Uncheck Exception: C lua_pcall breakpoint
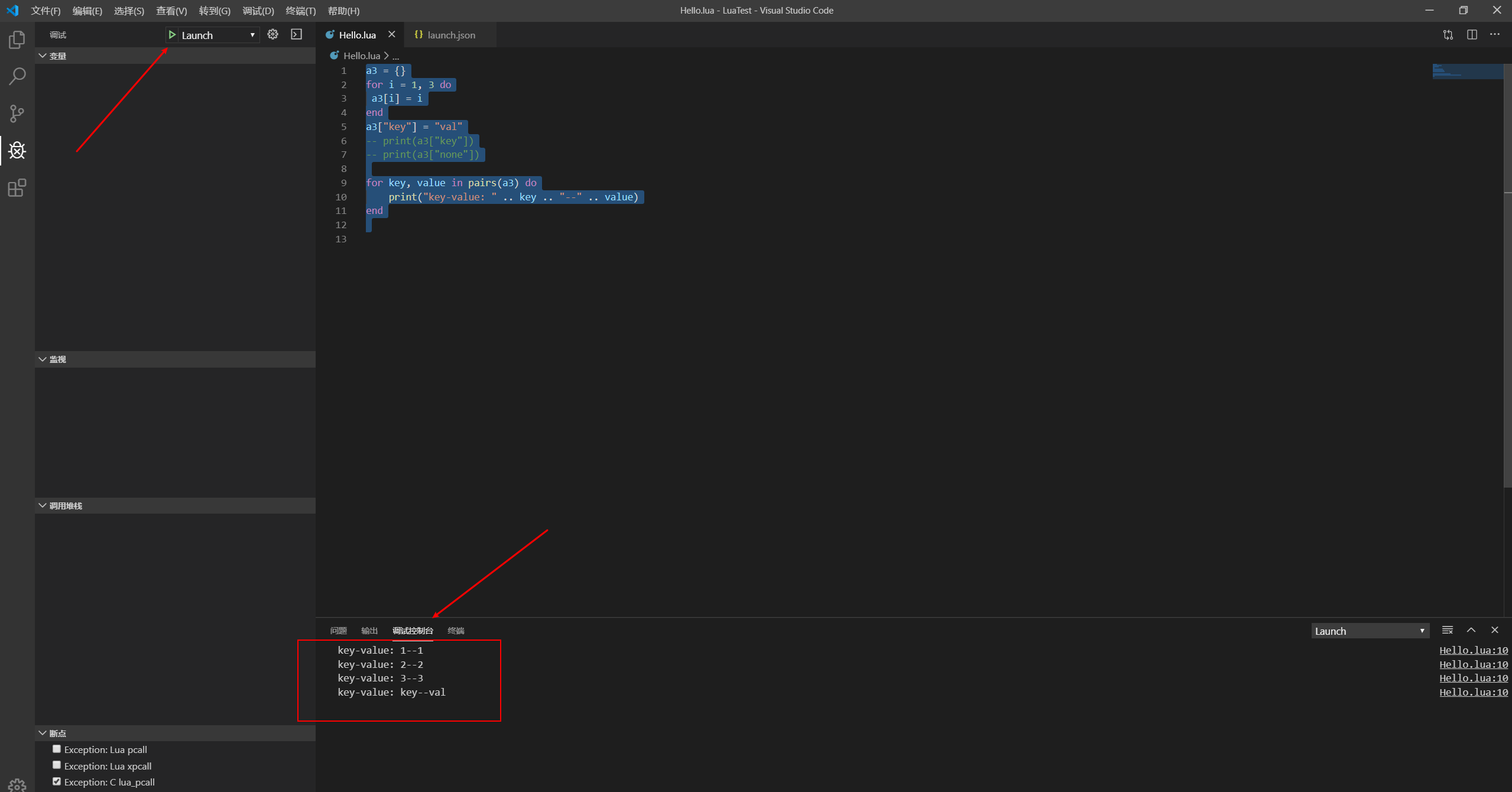The image size is (1512, 792). [x=56, y=781]
